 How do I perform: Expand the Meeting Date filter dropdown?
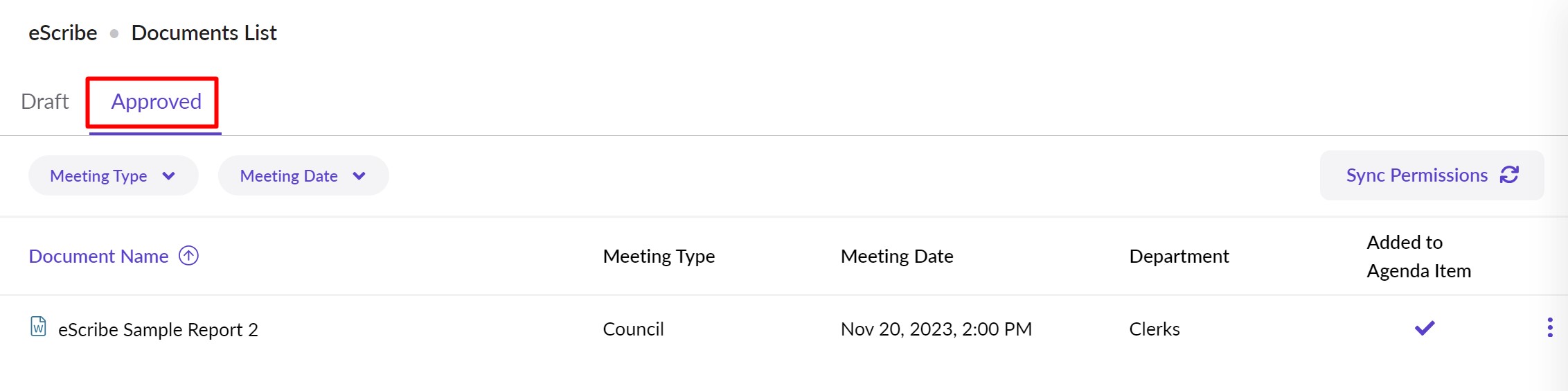[303, 176]
